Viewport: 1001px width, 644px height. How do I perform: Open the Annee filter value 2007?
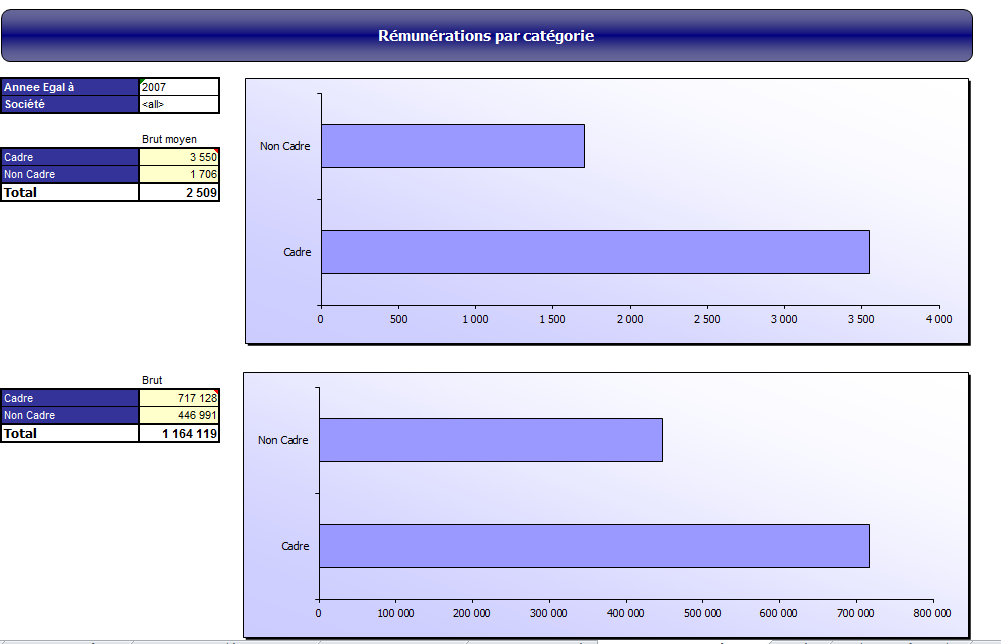[x=178, y=87]
